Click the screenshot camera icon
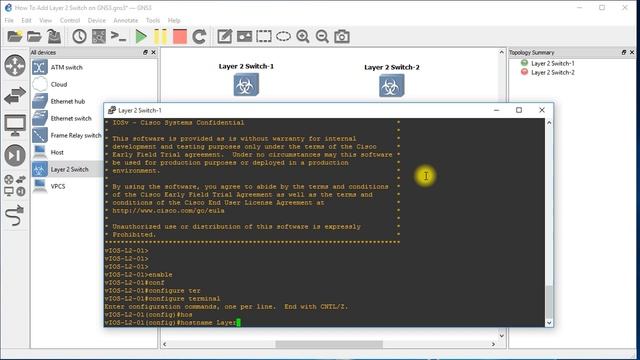640x360 pixels. pos(342,37)
